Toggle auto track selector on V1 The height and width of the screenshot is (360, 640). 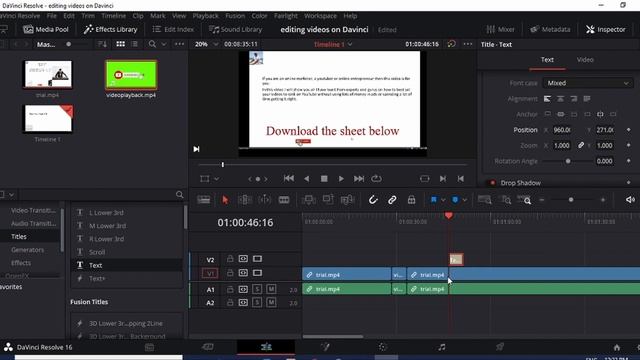coord(243,273)
